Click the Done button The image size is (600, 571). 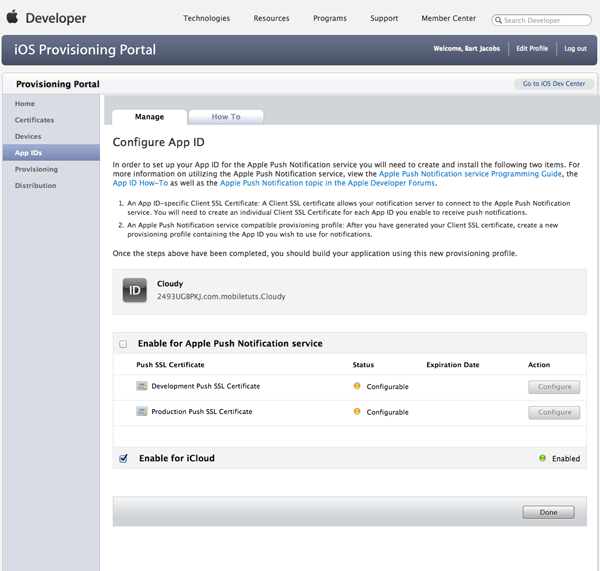coord(548,512)
